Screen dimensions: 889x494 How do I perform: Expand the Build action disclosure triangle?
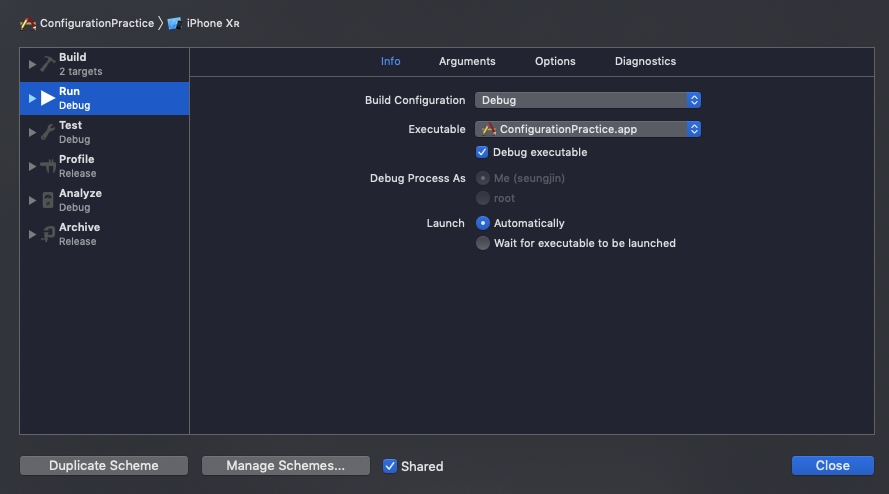tap(32, 64)
